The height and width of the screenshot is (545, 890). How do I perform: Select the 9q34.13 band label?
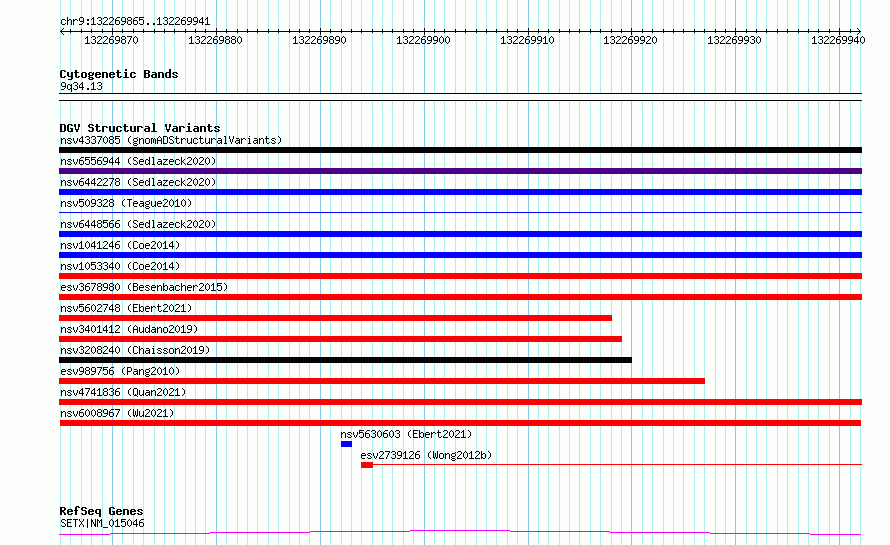click(81, 86)
